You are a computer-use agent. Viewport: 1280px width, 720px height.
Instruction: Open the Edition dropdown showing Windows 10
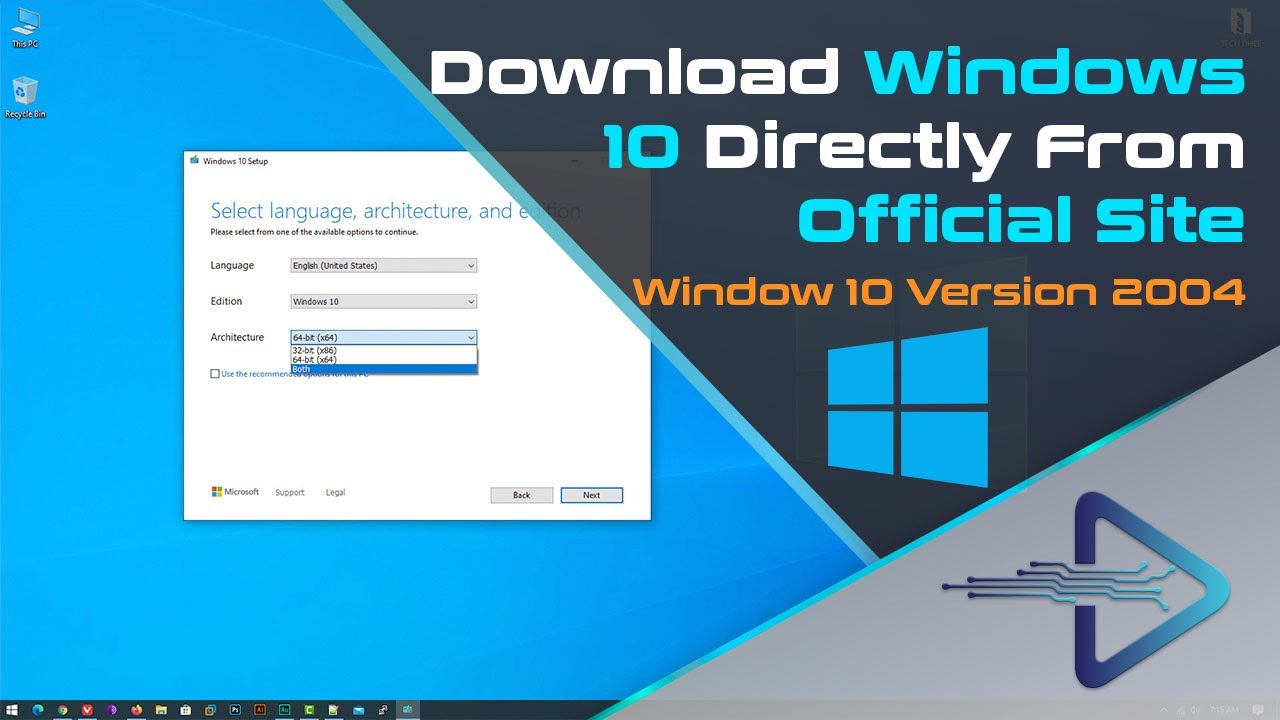(384, 302)
